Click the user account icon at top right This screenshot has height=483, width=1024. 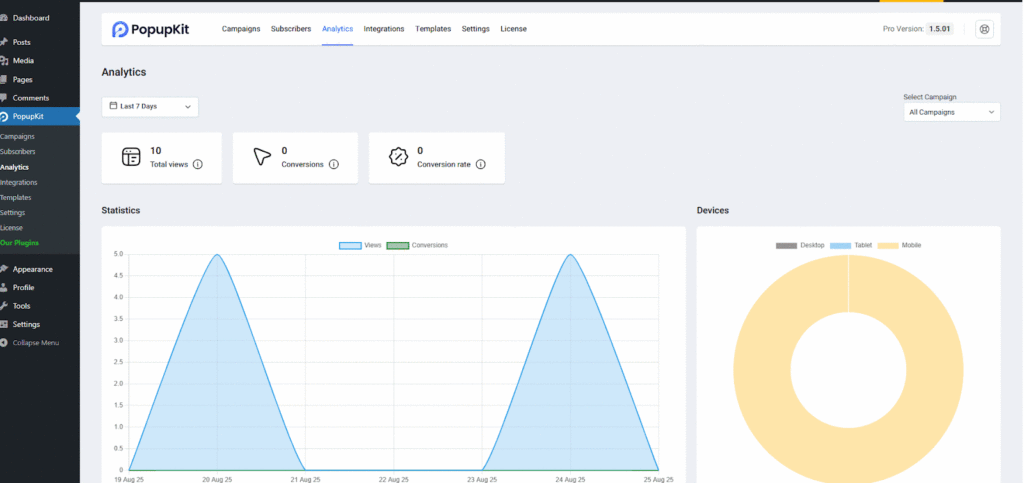pos(984,30)
